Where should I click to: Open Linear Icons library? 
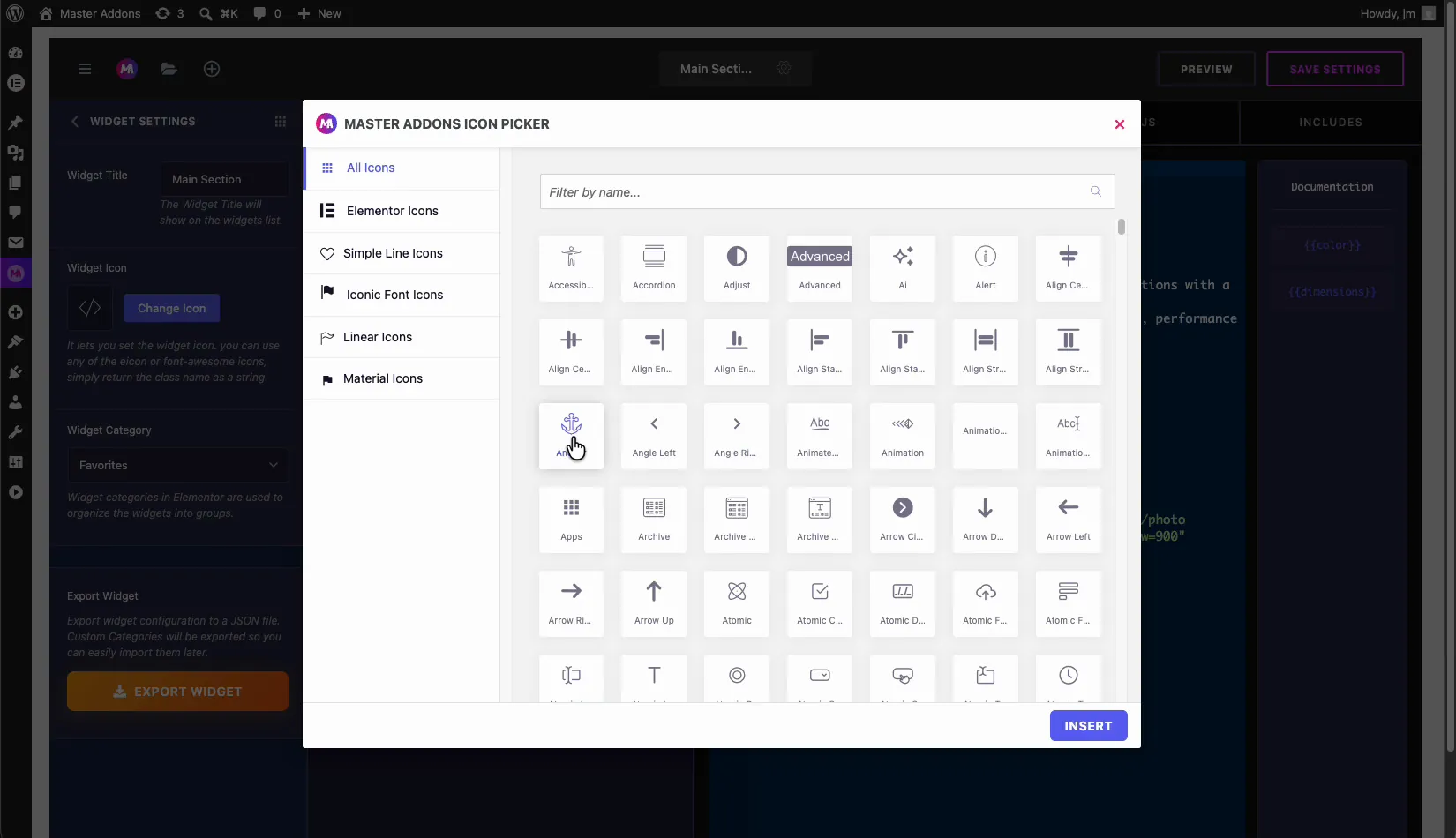click(402, 337)
